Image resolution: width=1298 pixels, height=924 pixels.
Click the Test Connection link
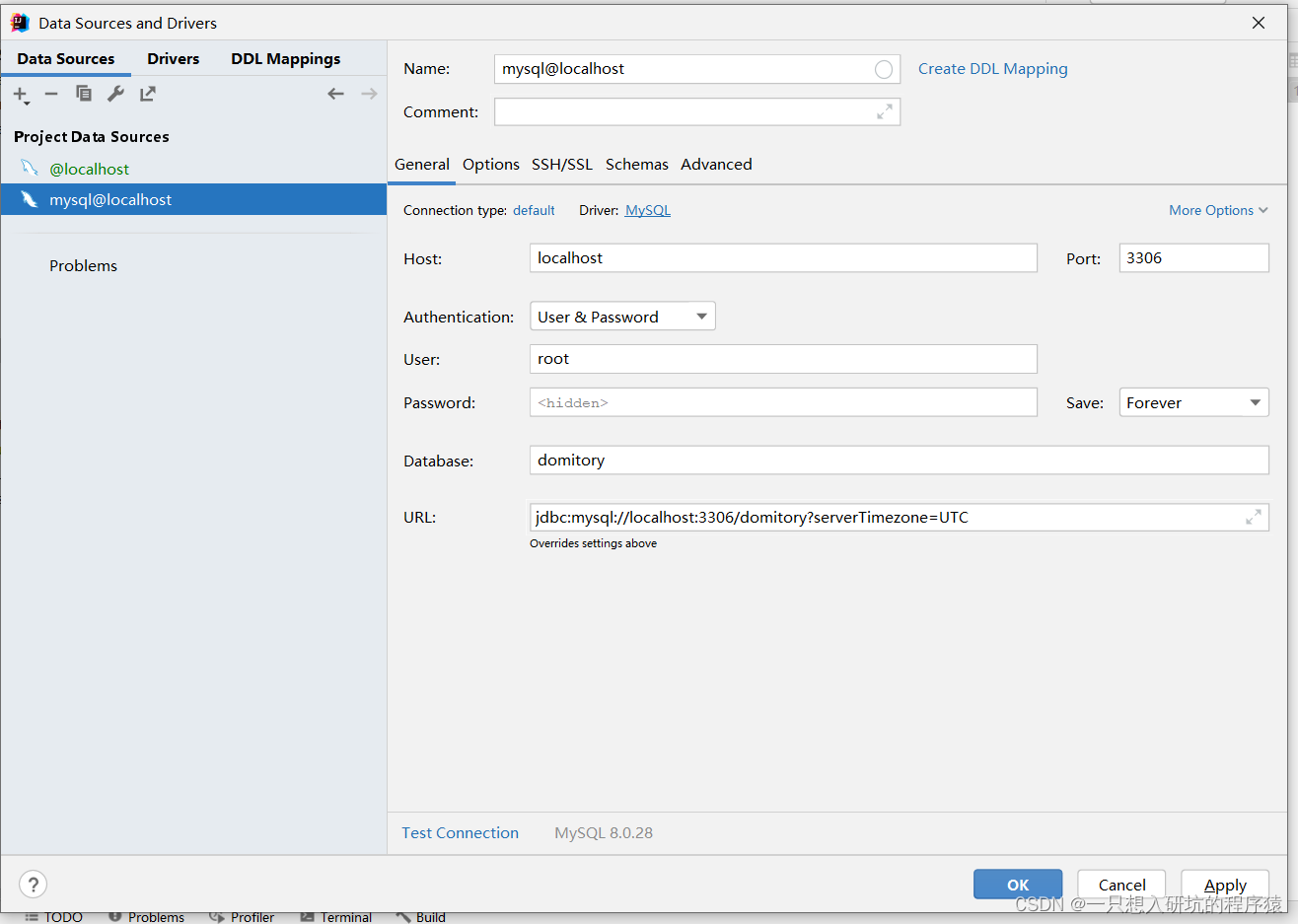pyautogui.click(x=460, y=833)
